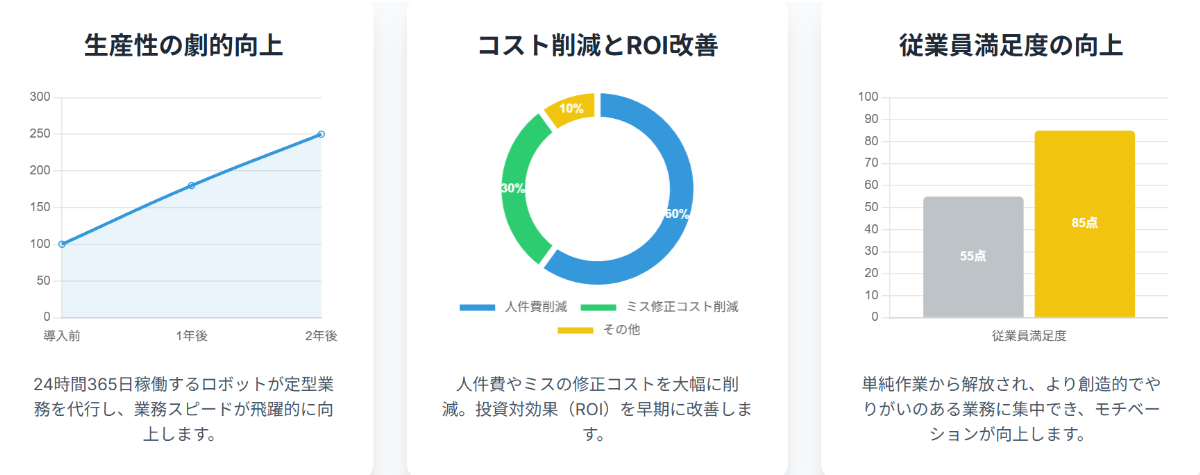Click the 従業員満足度の向上 heading

tap(1010, 46)
